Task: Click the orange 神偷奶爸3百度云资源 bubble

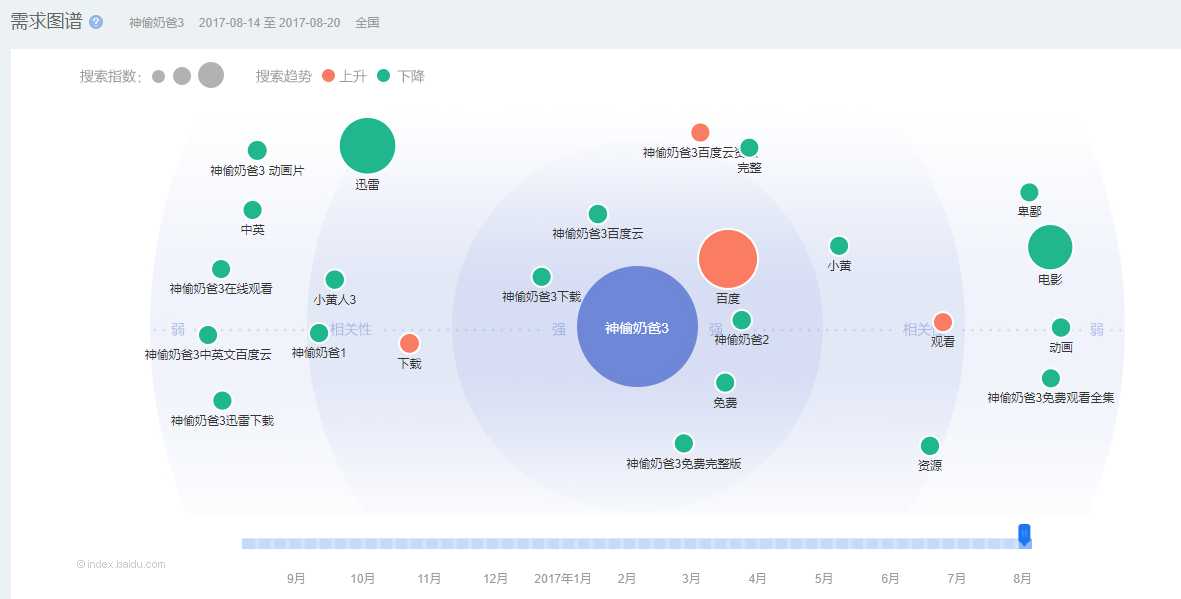Action: [700, 133]
